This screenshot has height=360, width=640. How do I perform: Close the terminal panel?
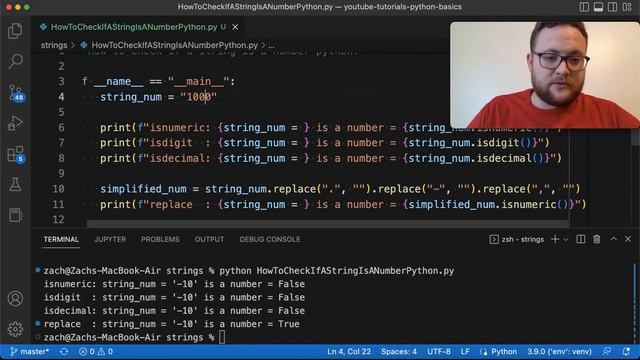[x=628, y=239]
